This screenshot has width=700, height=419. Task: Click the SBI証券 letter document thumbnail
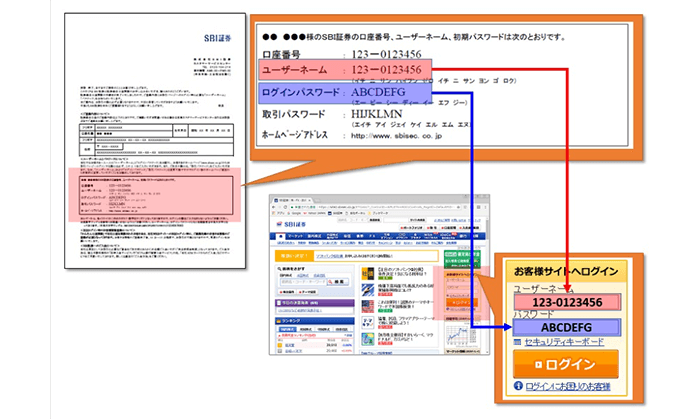coord(155,141)
